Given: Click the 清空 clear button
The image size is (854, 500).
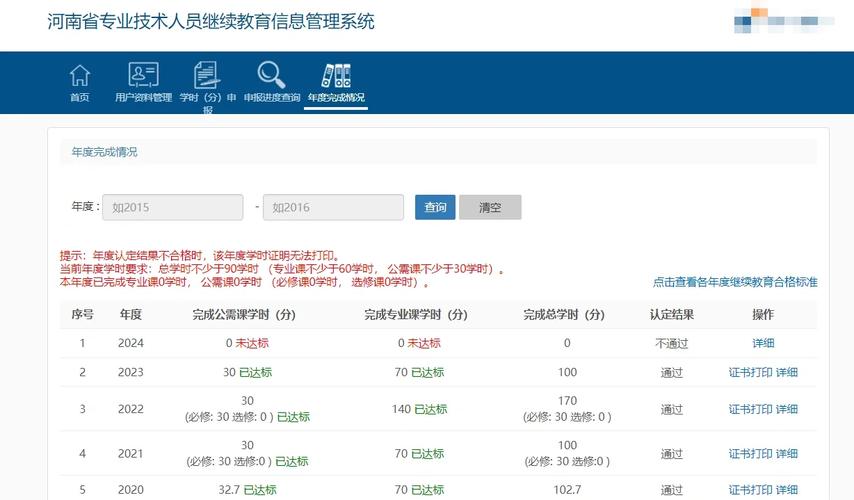Looking at the screenshot, I should click(490, 208).
